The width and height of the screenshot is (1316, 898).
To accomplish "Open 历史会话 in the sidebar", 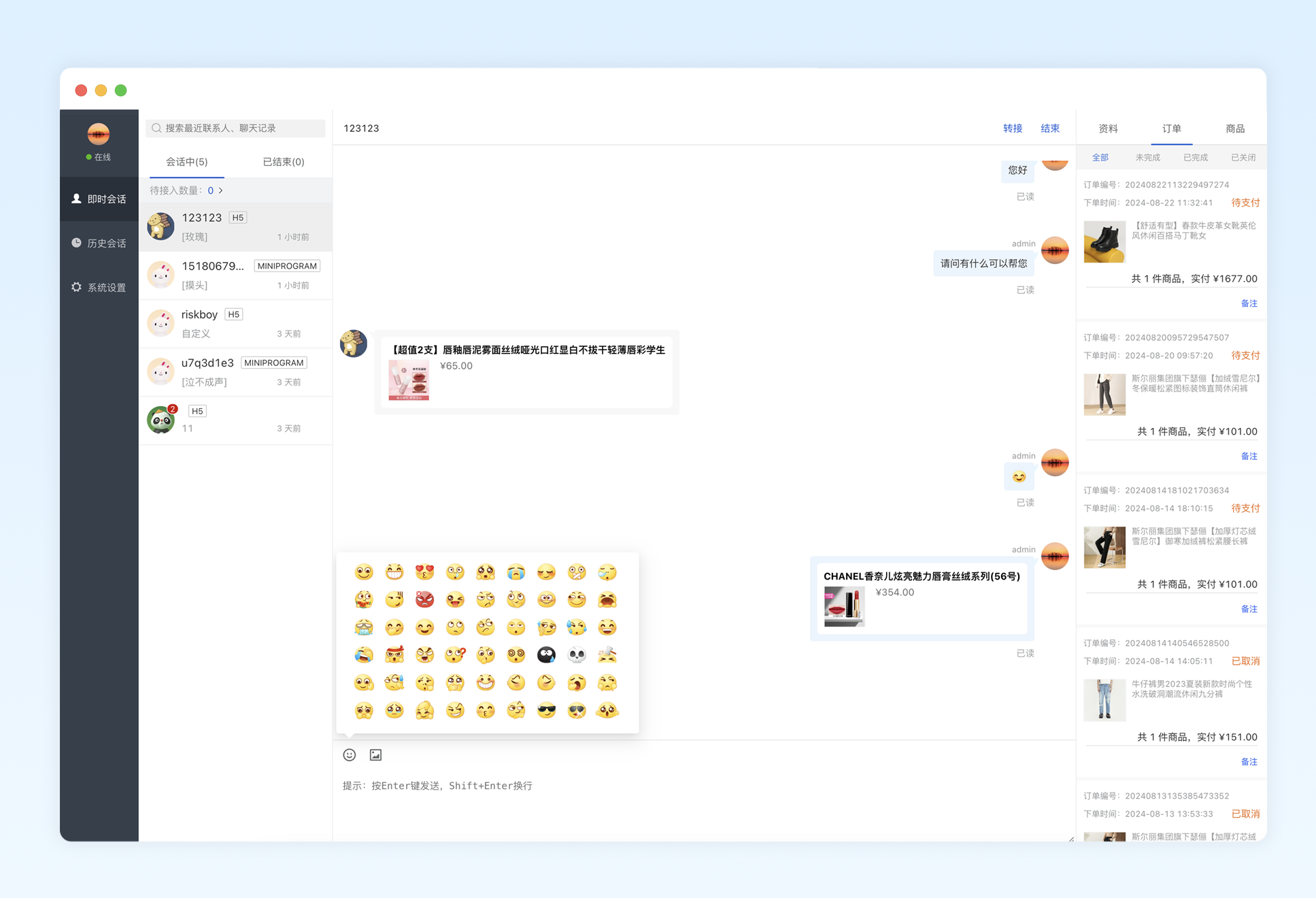I will tap(99, 243).
